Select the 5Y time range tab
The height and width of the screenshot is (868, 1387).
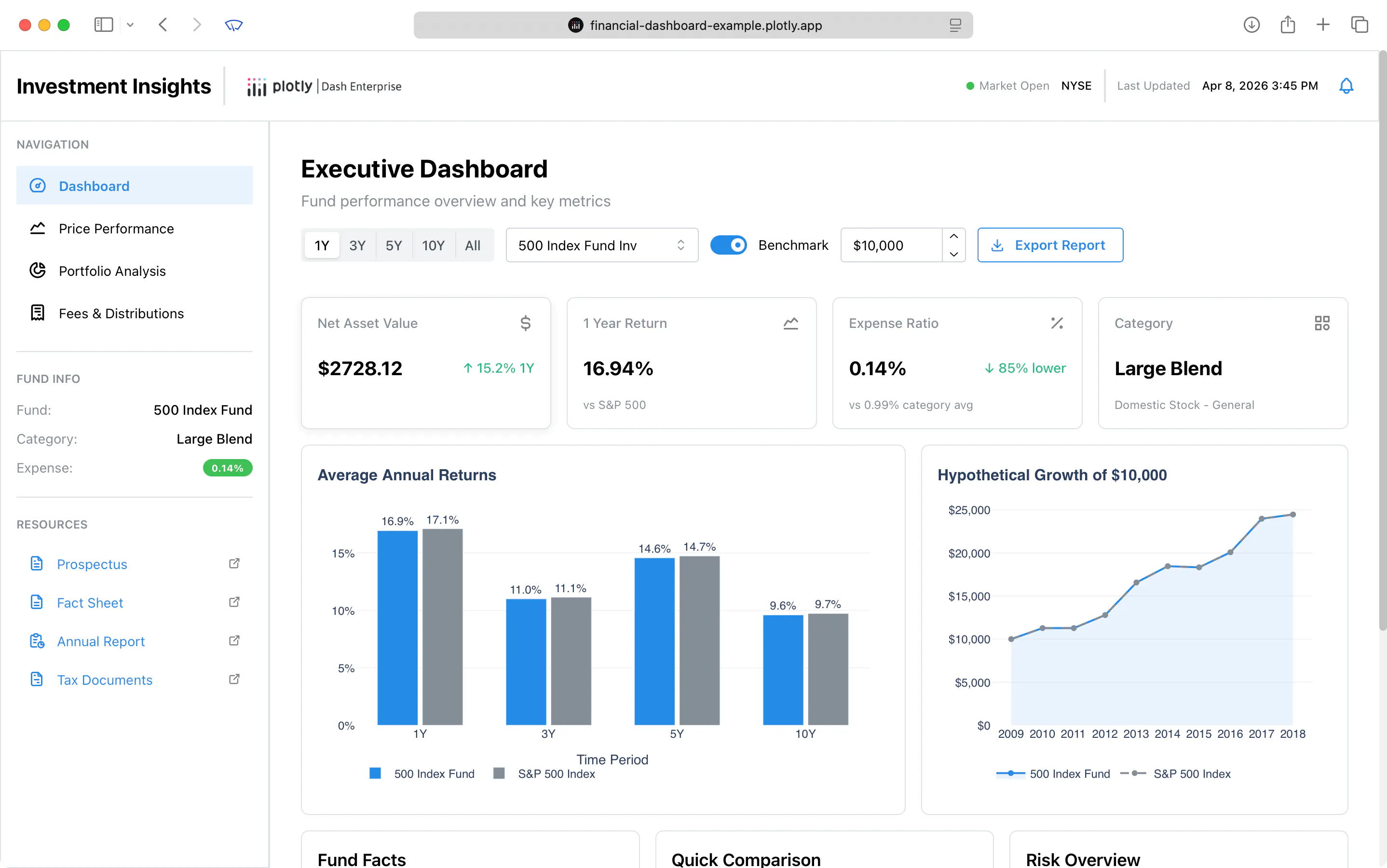coord(393,245)
